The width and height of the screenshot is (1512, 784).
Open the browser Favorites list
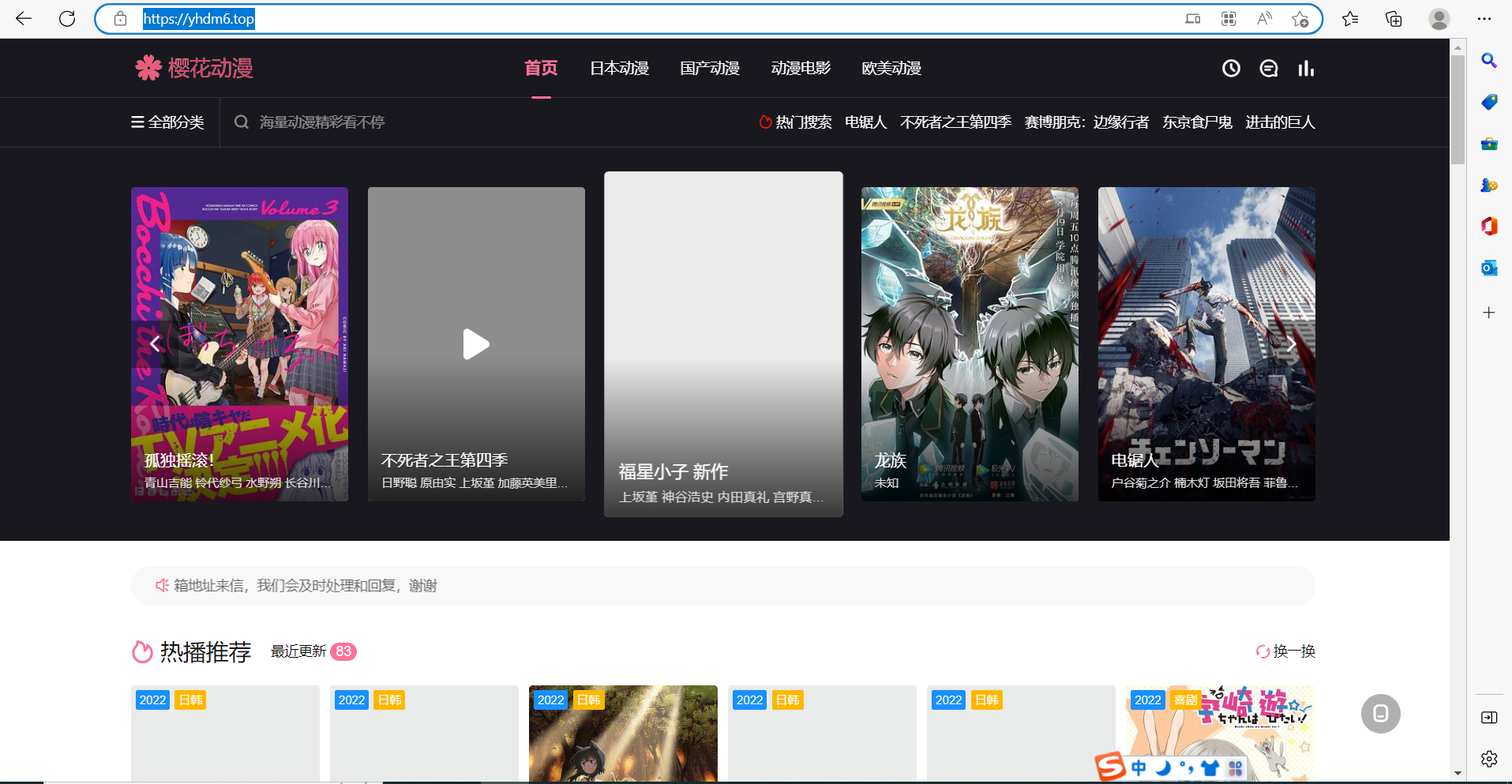[x=1350, y=19]
